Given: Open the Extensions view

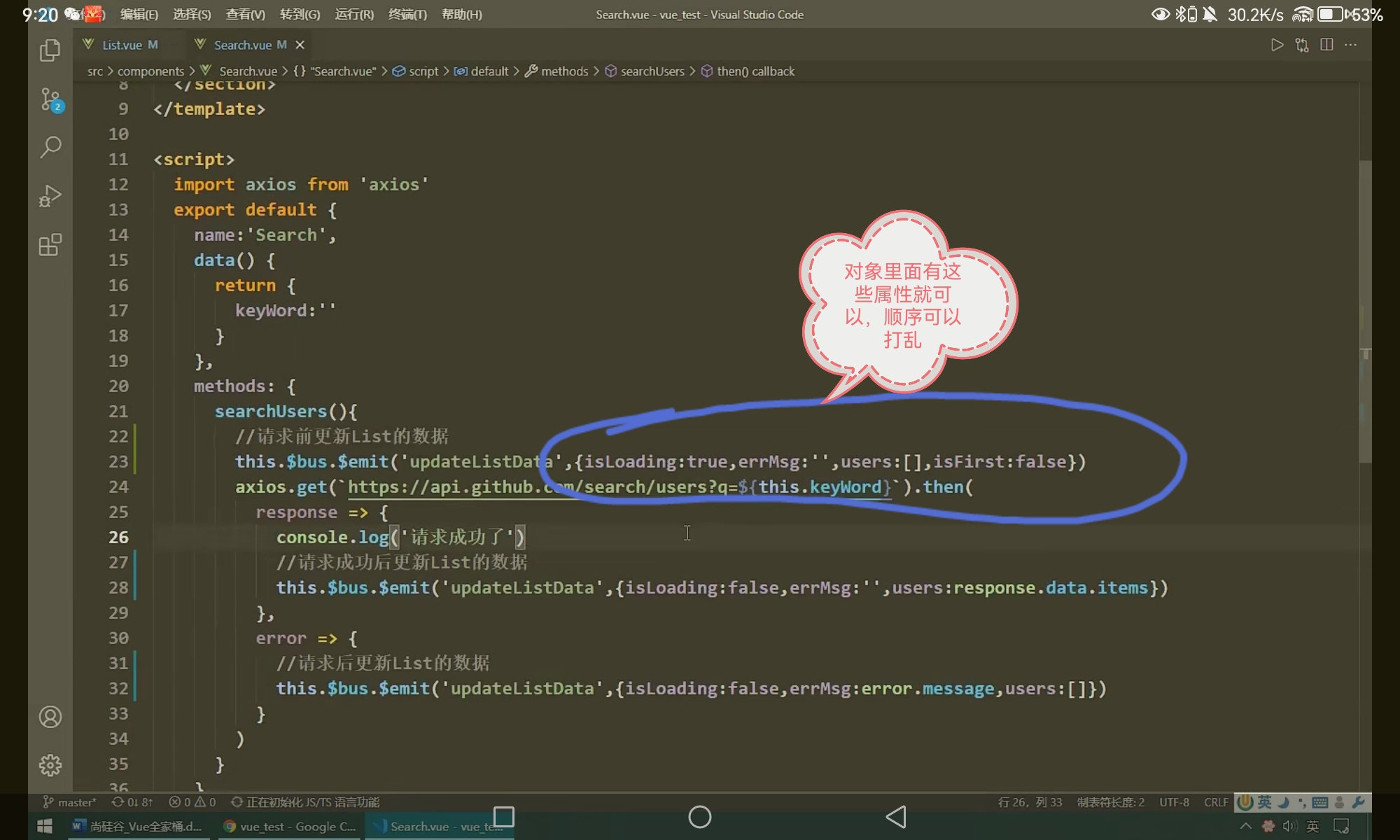Looking at the screenshot, I should 50,245.
